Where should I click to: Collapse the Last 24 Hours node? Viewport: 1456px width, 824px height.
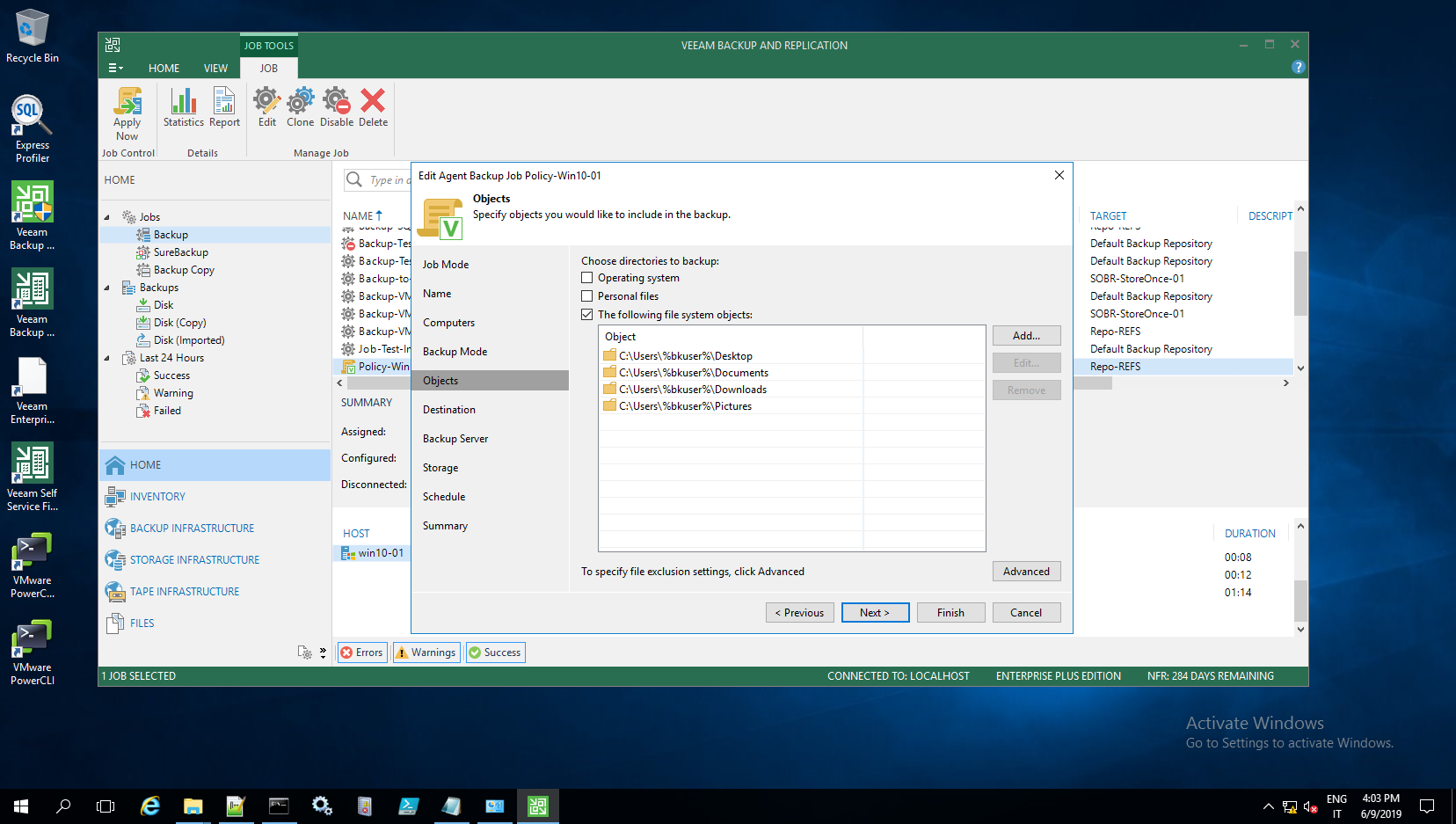click(107, 358)
